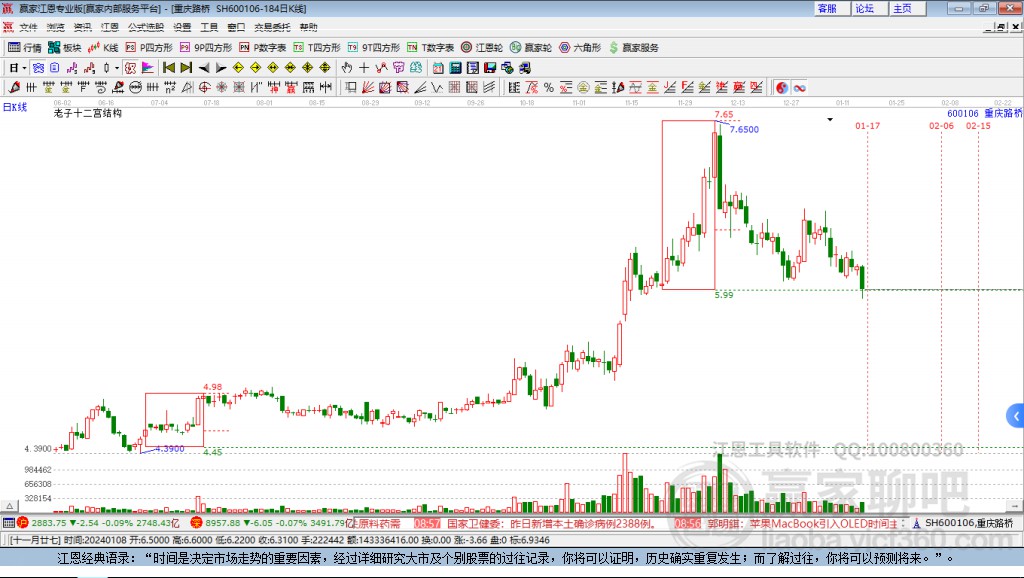Toggle the highlighted blue pattern icon
This screenshot has height=578, width=1024.
point(38,68)
